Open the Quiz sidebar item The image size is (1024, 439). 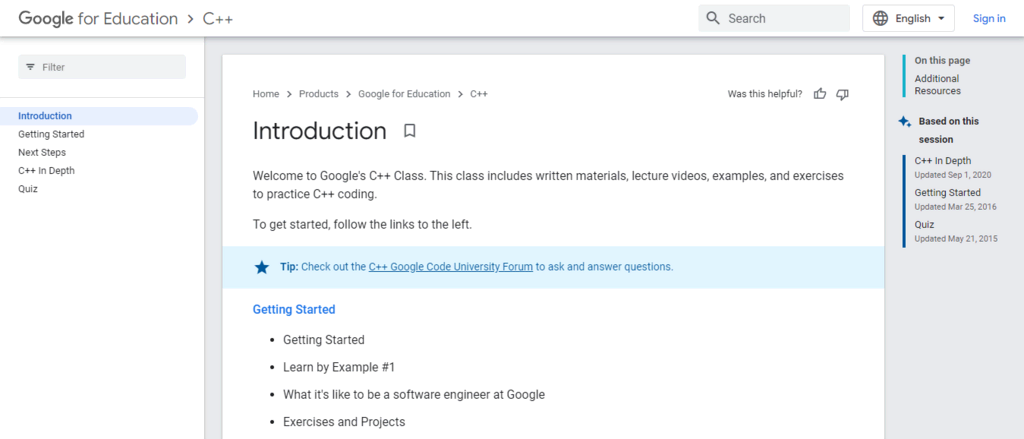(x=28, y=189)
